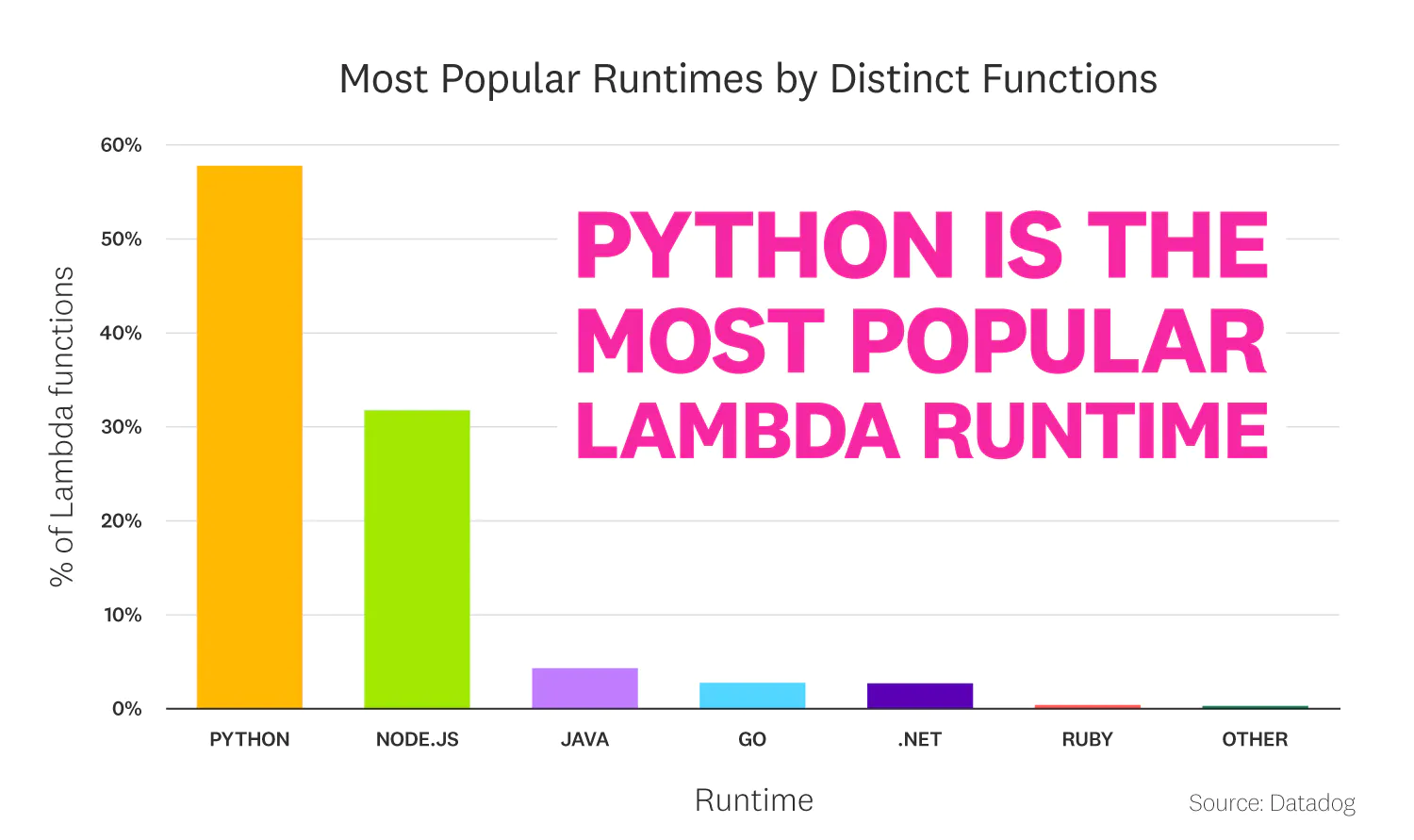Click the 30% y-axis tick label
1414x840 pixels.
122,427
